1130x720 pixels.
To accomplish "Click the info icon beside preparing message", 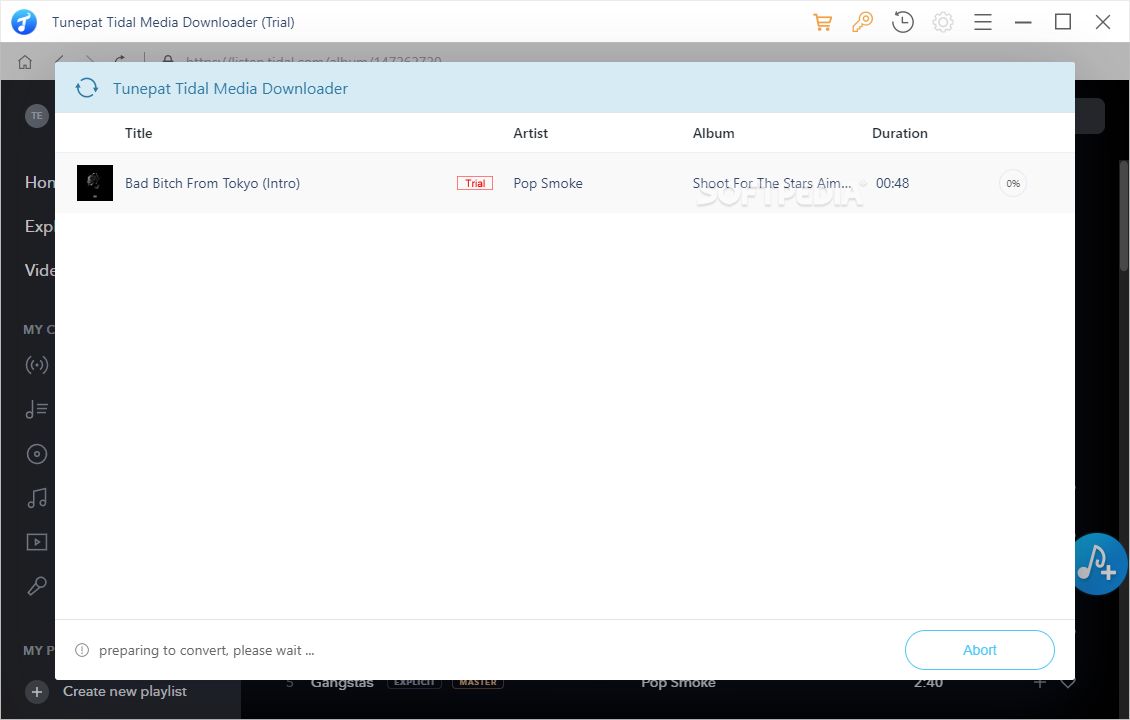I will (82, 650).
